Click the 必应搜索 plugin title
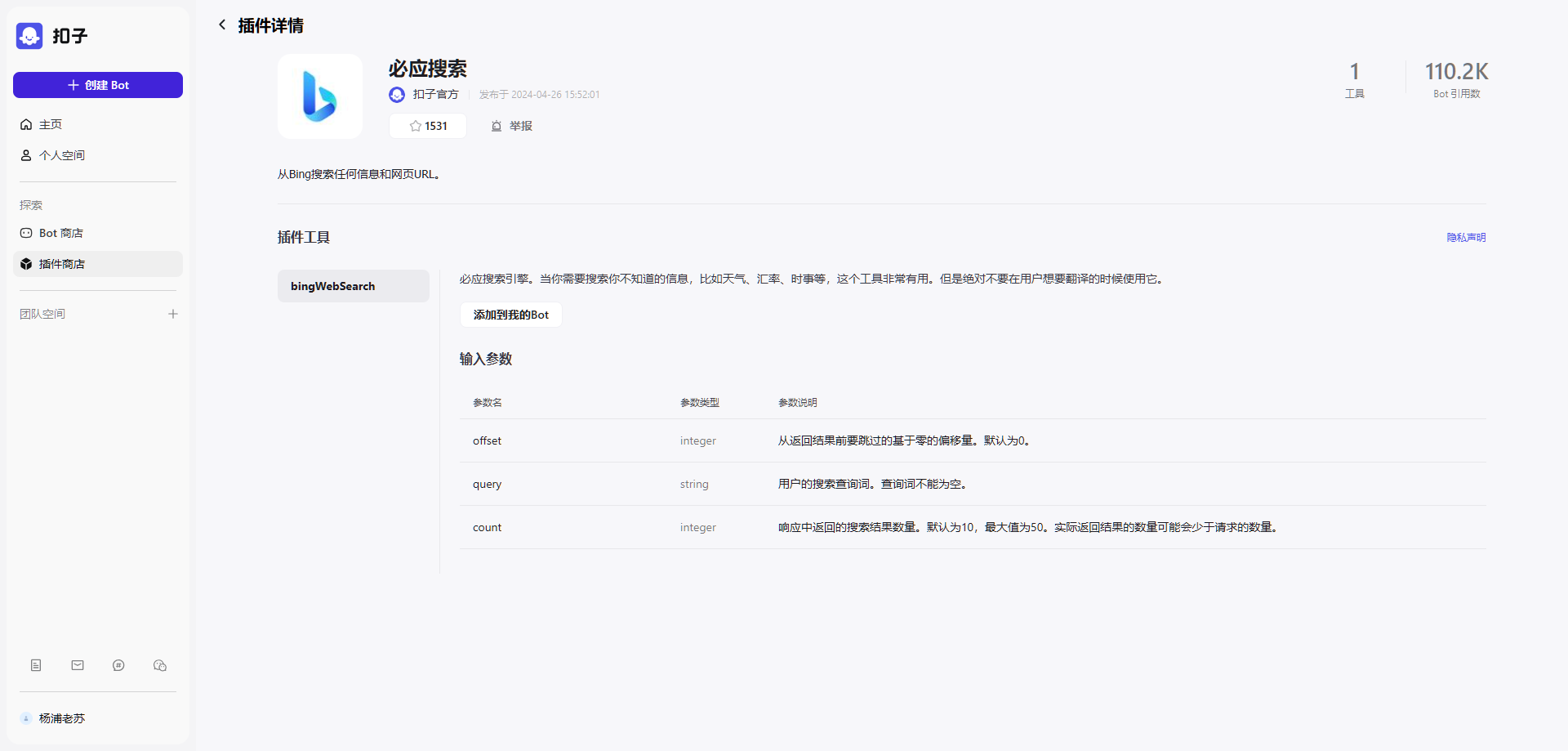Screen dimensions: 1568x751 pos(428,69)
